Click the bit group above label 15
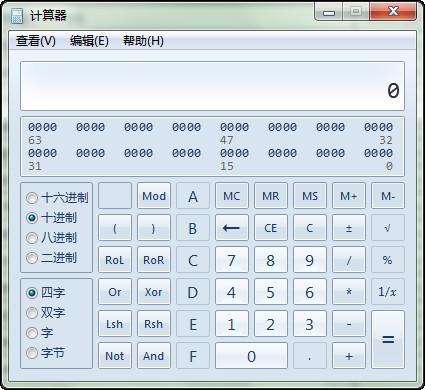 [234, 153]
